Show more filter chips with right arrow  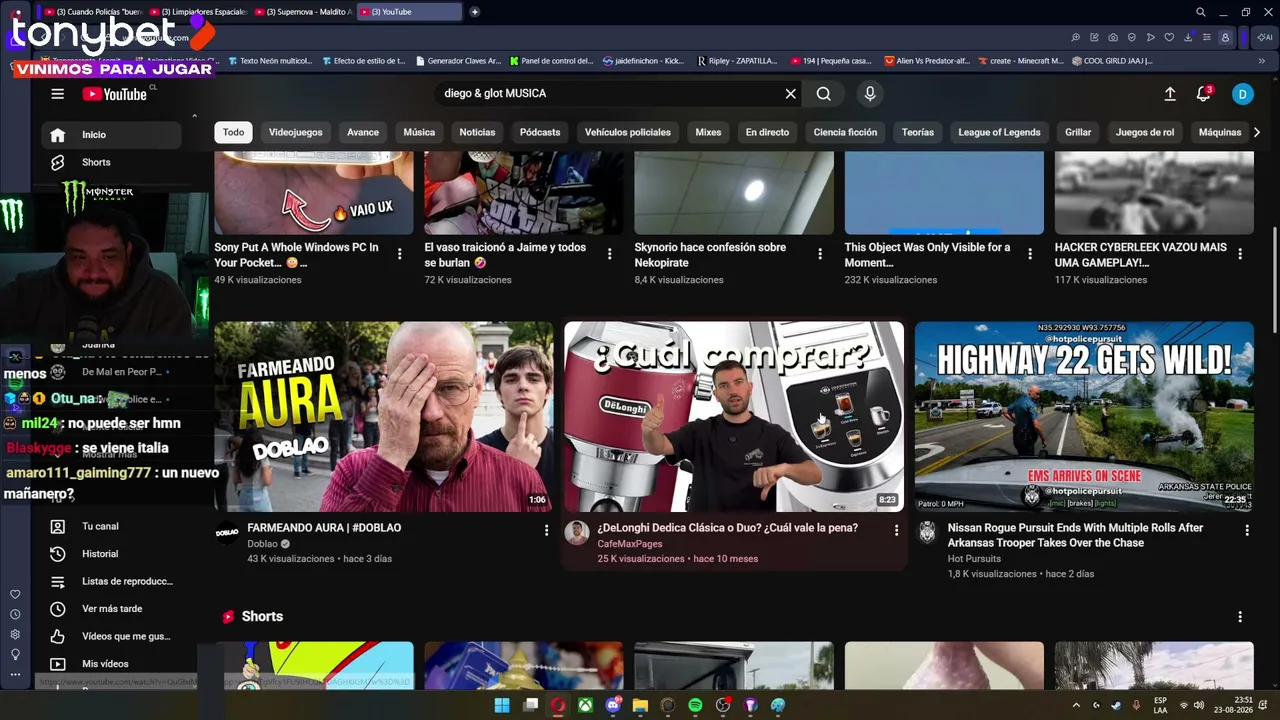pyautogui.click(x=1257, y=132)
